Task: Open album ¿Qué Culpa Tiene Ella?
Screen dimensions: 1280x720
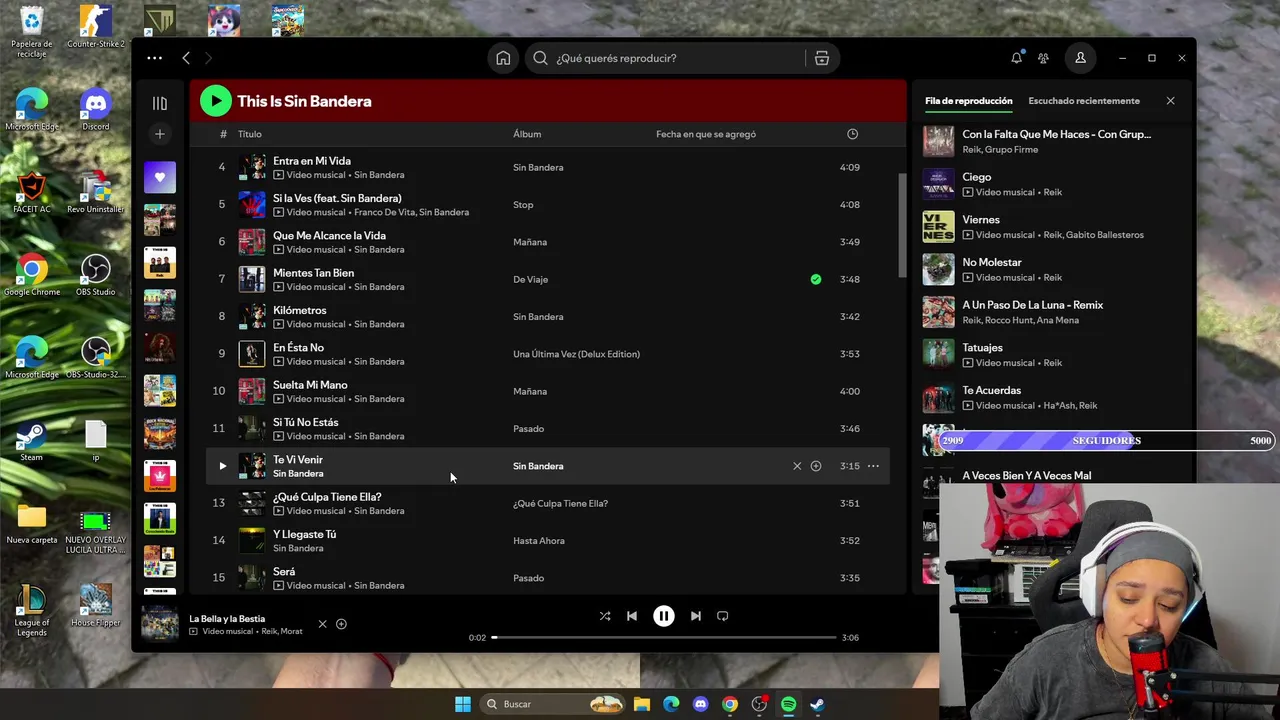Action: 560,504
